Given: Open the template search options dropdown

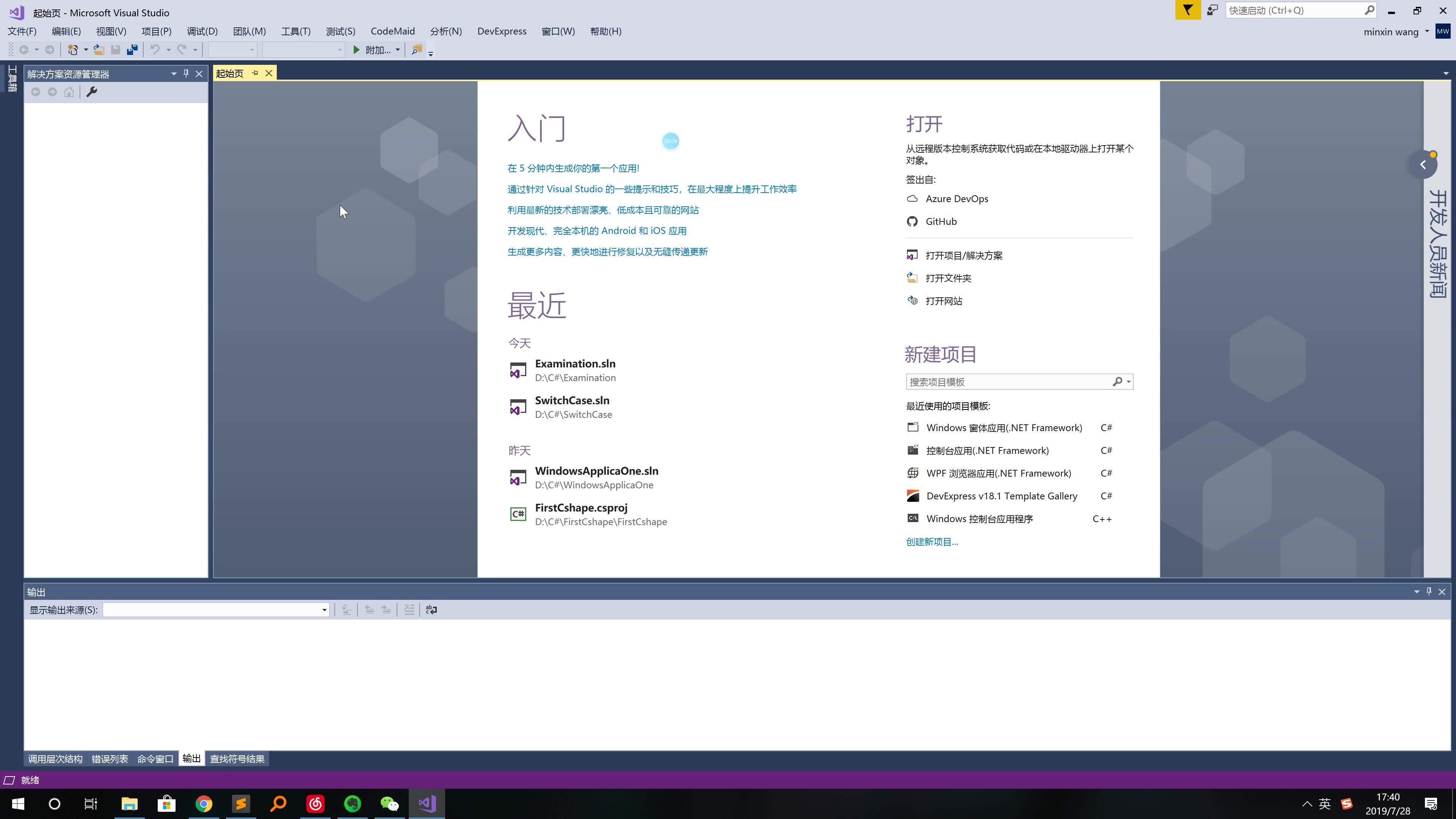Looking at the screenshot, I should 1129,381.
